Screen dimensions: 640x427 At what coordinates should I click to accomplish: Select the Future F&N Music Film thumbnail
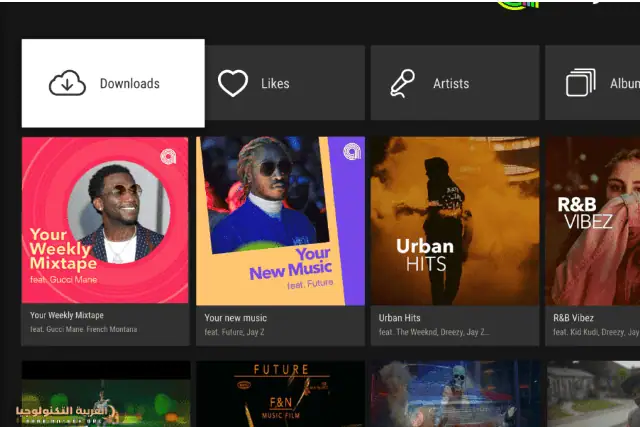pos(280,394)
